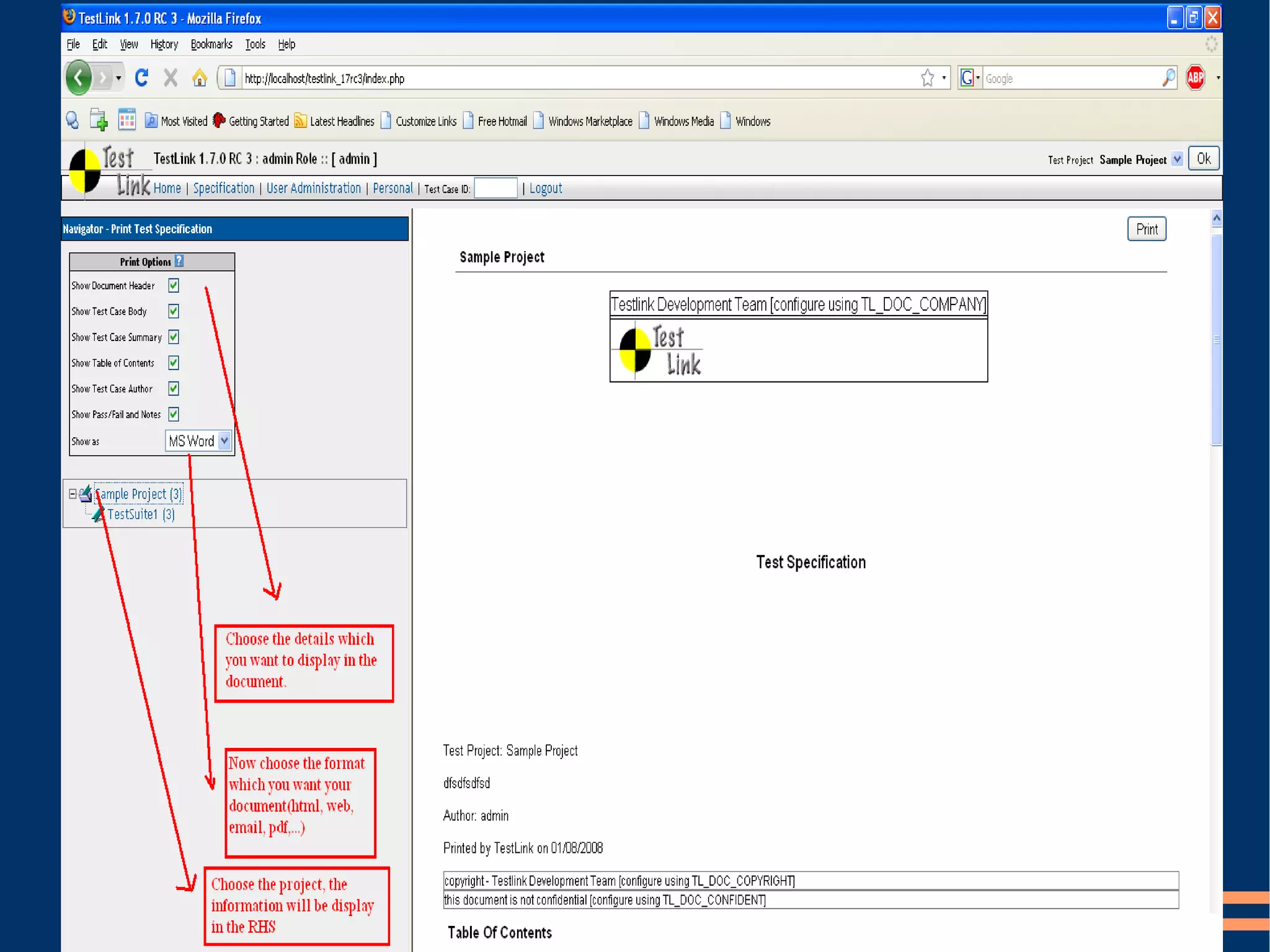The height and width of the screenshot is (952, 1270).
Task: Uncheck Show Test Case Author
Action: pyautogui.click(x=174, y=388)
